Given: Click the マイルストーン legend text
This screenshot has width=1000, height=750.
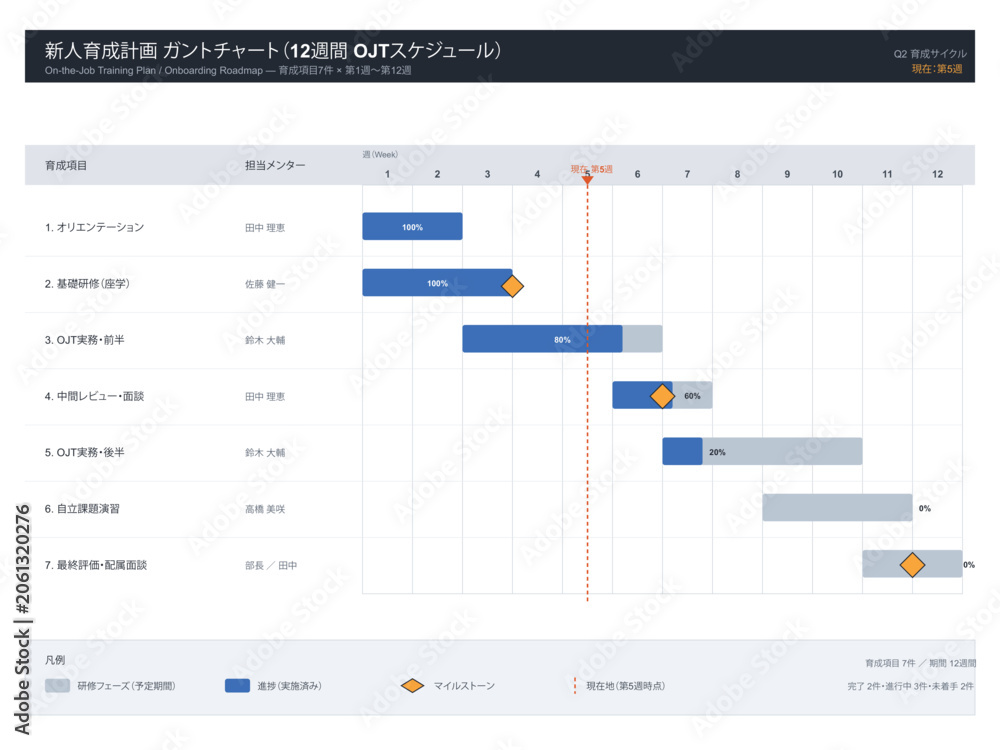Looking at the screenshot, I should pos(464,686).
